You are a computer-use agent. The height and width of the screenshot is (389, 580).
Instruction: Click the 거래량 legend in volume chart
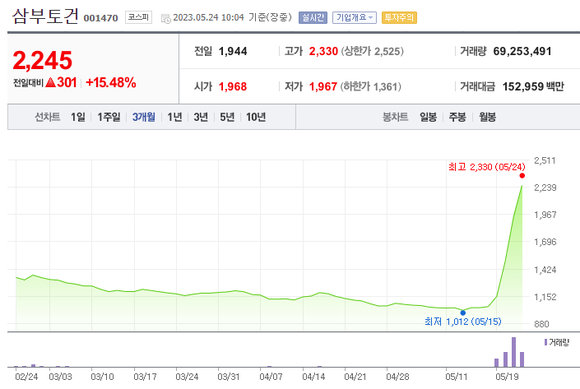557,342
